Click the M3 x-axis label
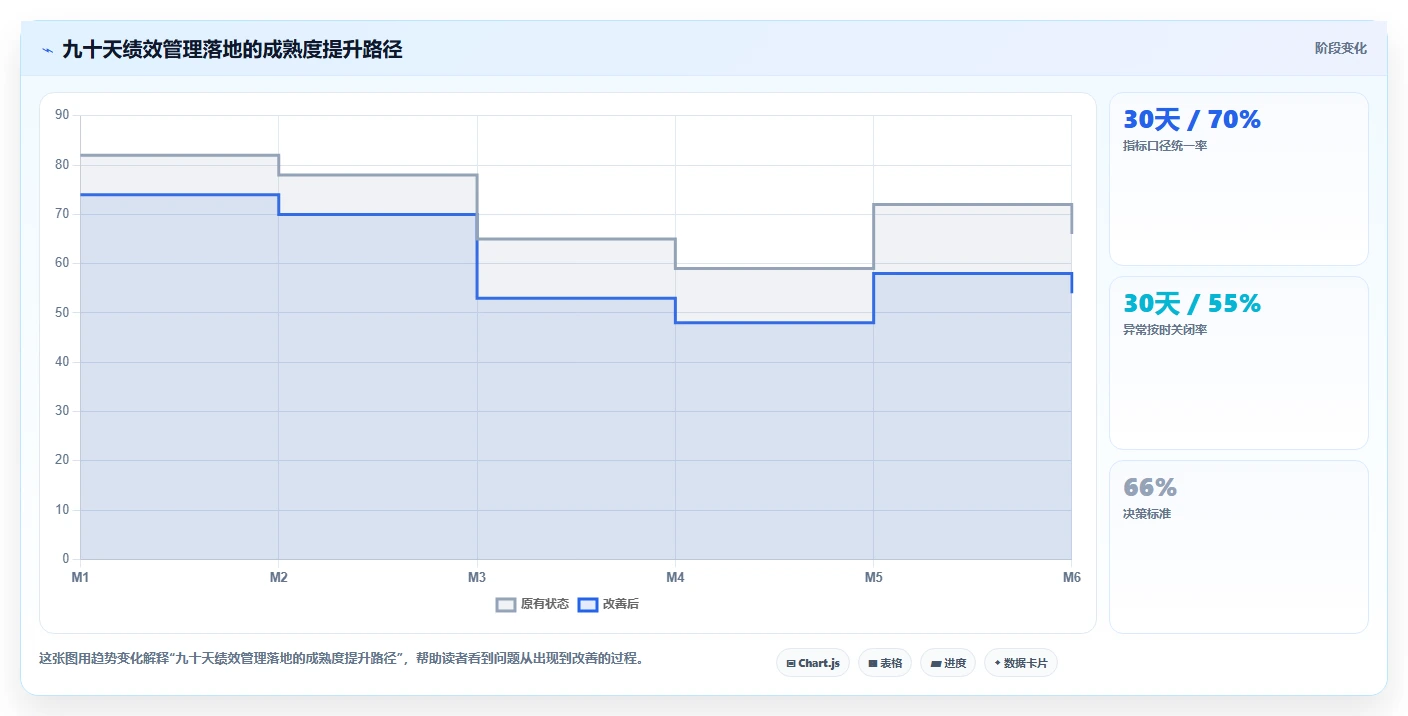Screen dimensions: 1408x716 tap(477, 577)
